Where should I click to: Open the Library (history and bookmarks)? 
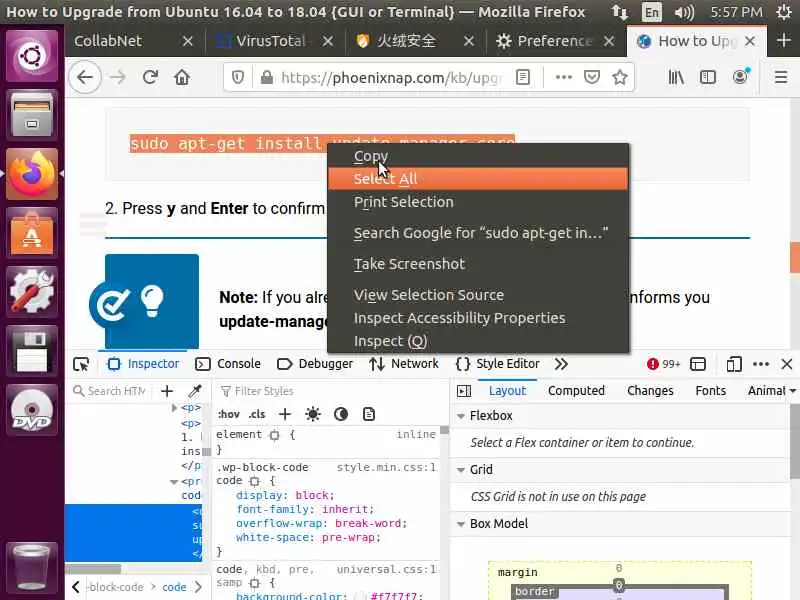click(676, 78)
